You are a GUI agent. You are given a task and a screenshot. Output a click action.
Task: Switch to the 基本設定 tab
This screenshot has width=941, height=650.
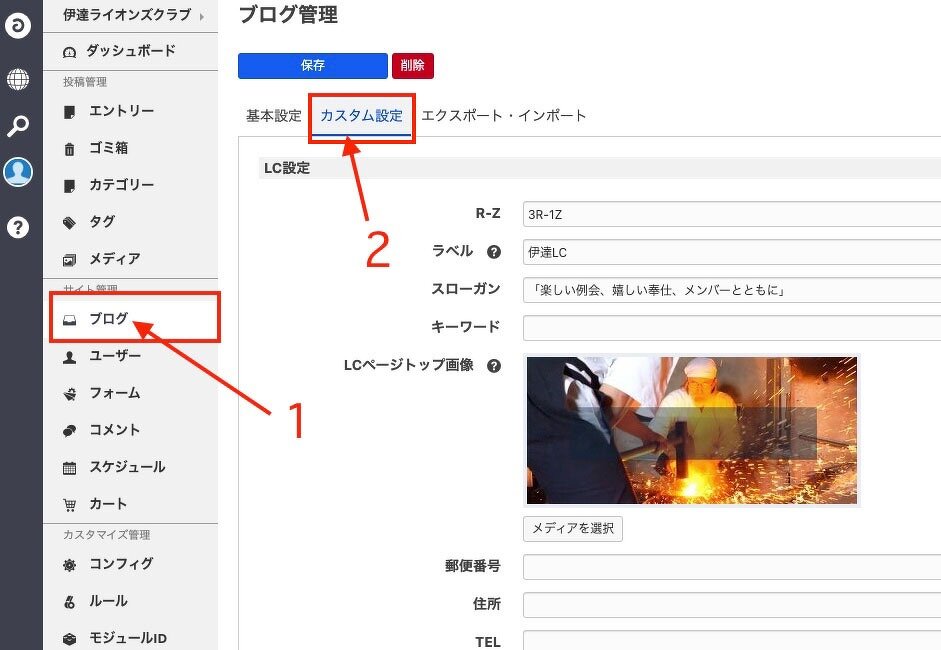click(273, 116)
